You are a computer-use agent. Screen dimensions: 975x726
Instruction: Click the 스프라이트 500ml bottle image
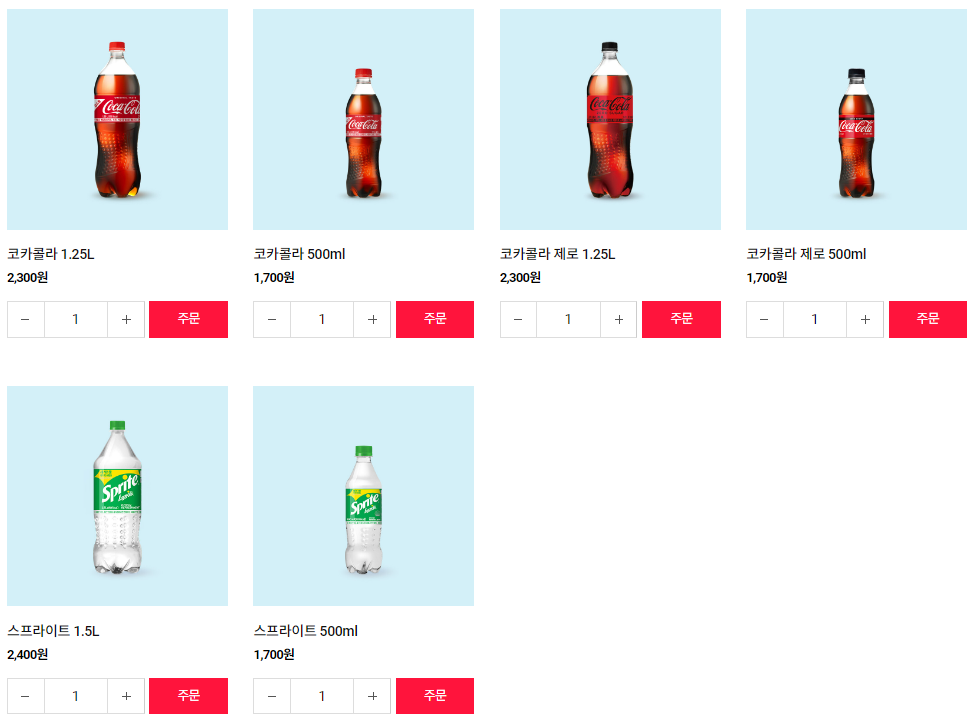(363, 495)
